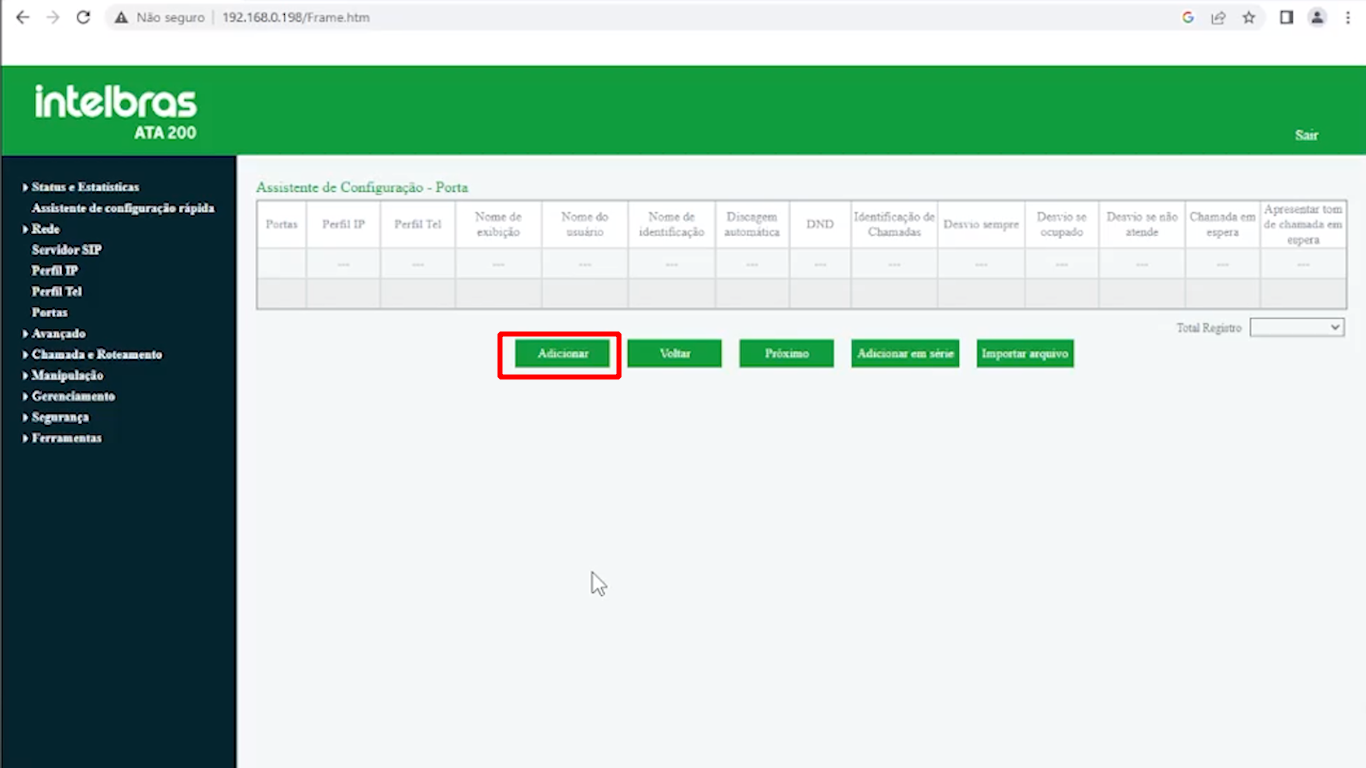1366x768 pixels.
Task: Click 'Identificação de Chamadas' column header
Action: [x=894, y=225]
